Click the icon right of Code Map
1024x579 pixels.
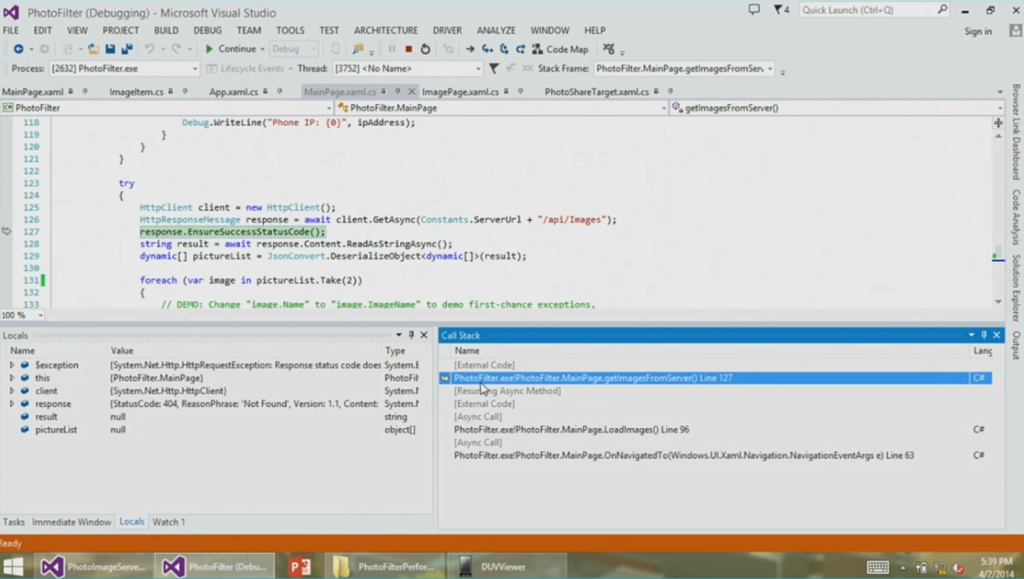(609, 49)
